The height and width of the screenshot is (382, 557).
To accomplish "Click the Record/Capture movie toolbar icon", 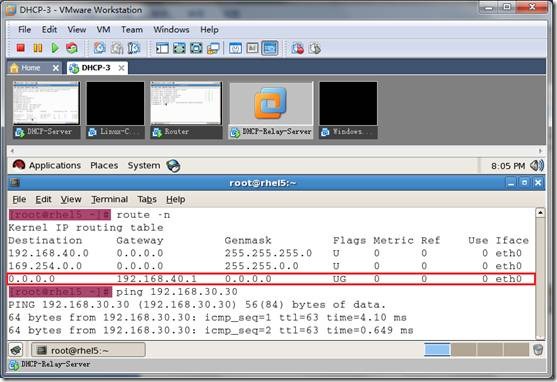I will click(298, 48).
